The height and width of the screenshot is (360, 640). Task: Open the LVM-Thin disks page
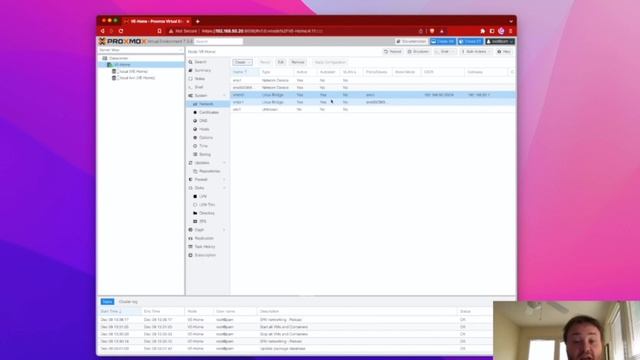point(207,204)
